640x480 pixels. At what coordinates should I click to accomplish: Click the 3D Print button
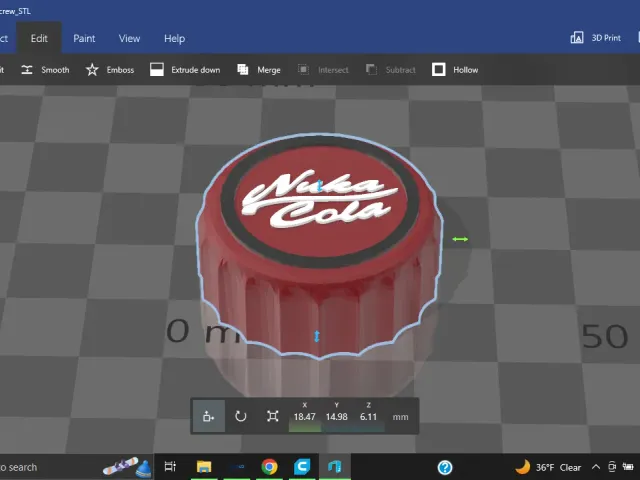(596, 38)
